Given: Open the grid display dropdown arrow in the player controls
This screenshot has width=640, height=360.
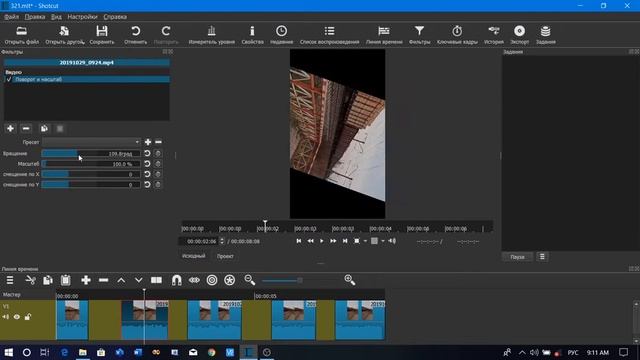Looking at the screenshot, I should [383, 241].
